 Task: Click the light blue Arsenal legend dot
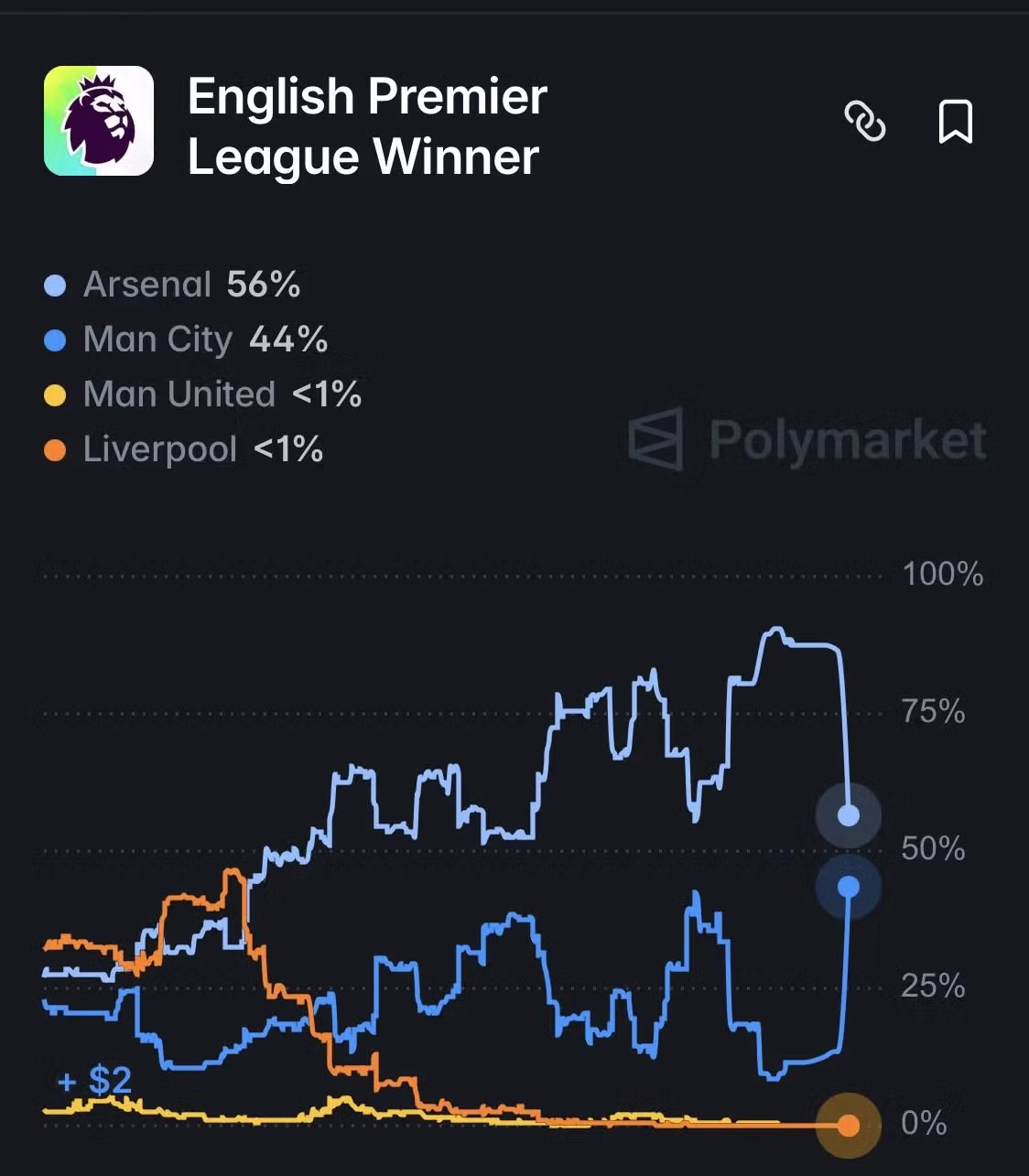point(55,286)
